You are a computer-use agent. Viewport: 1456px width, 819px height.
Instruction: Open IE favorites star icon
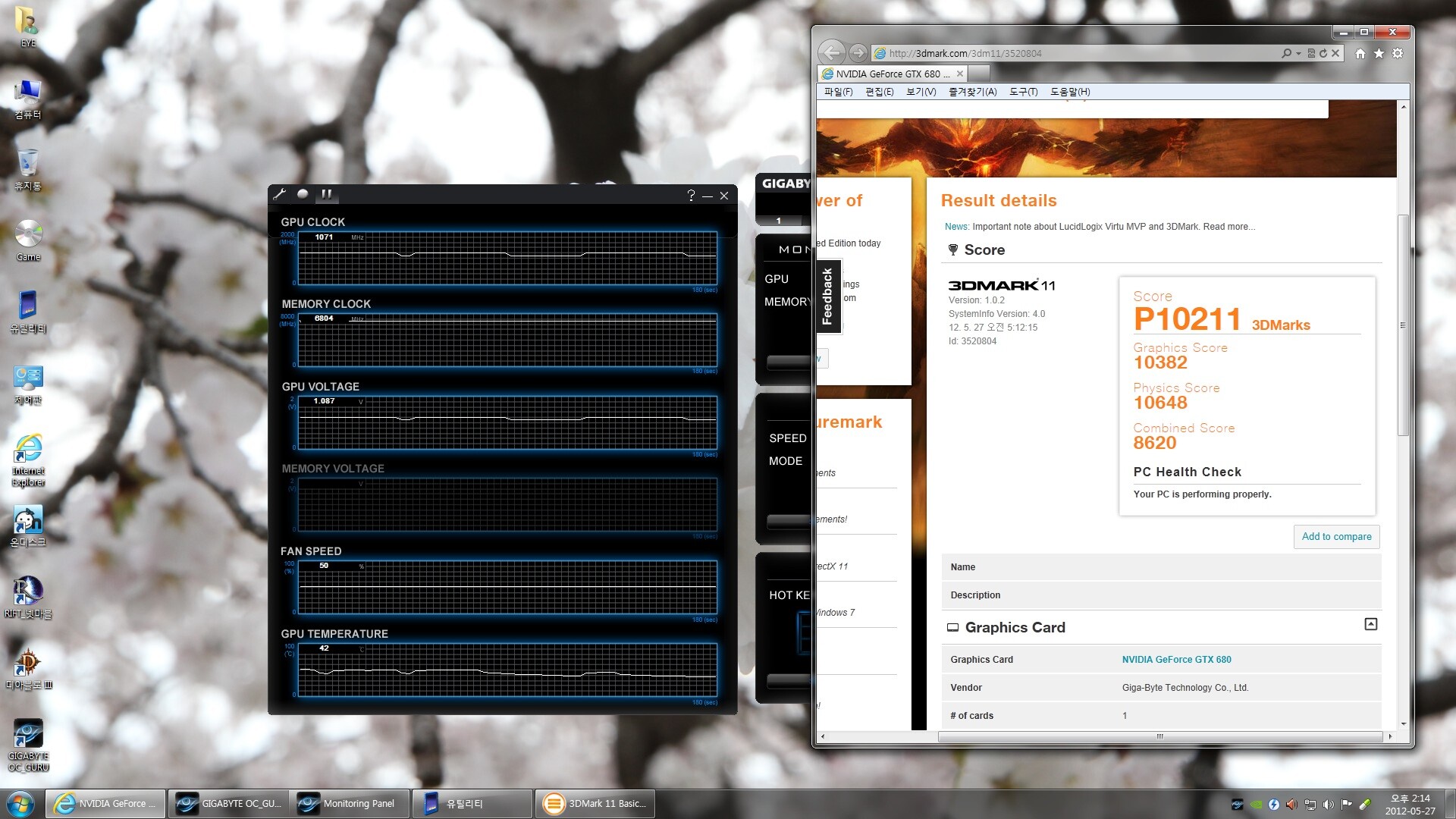coord(1379,53)
